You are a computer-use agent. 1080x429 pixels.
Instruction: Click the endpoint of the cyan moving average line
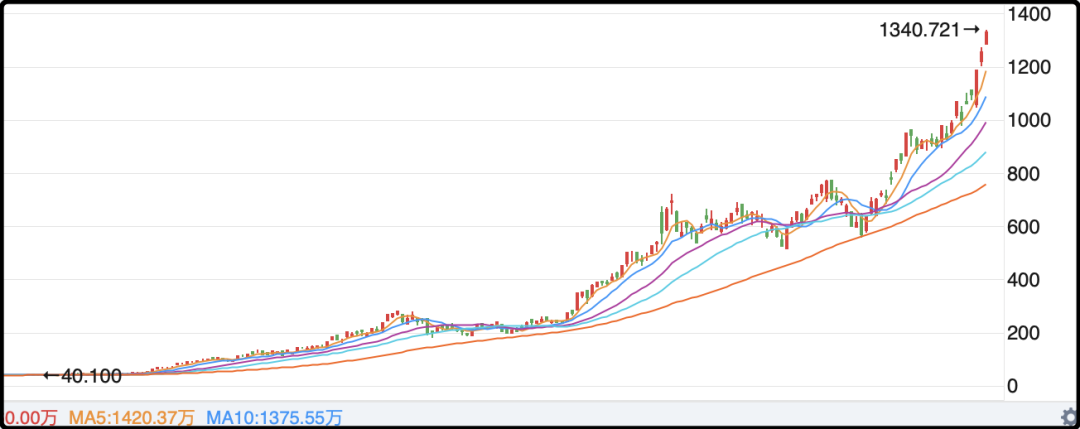point(986,152)
